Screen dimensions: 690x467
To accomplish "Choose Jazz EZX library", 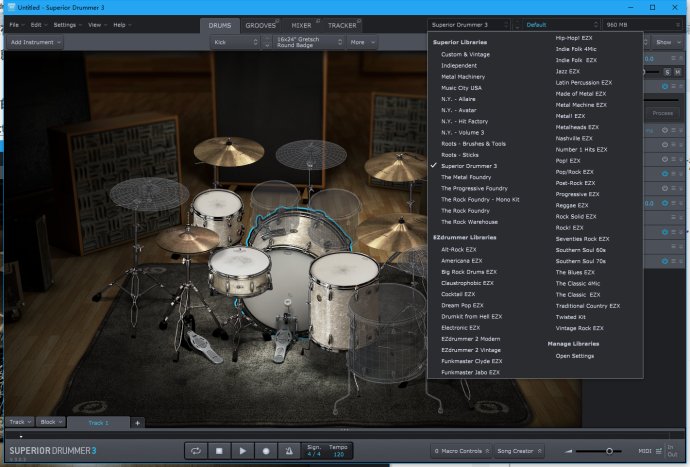I will coord(567,71).
